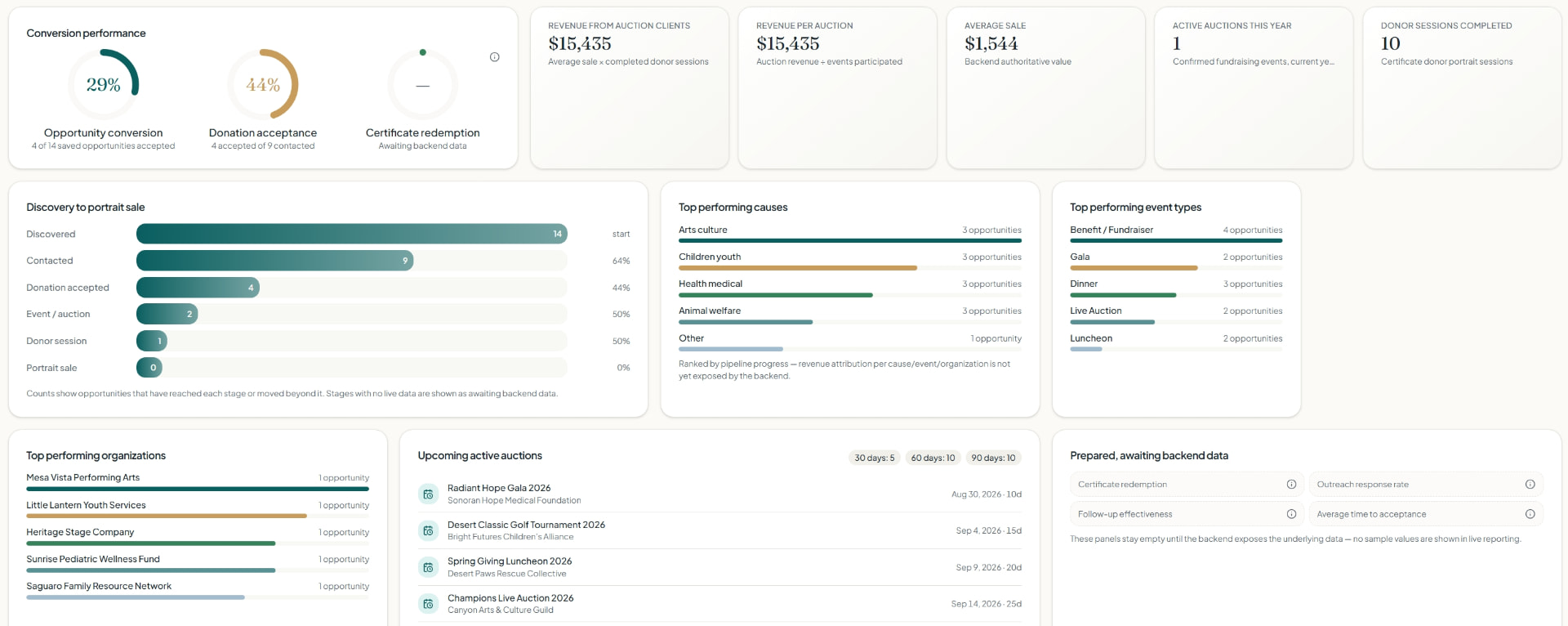Click the Average time to acceptance info icon
The width and height of the screenshot is (1568, 626).
1530,514
